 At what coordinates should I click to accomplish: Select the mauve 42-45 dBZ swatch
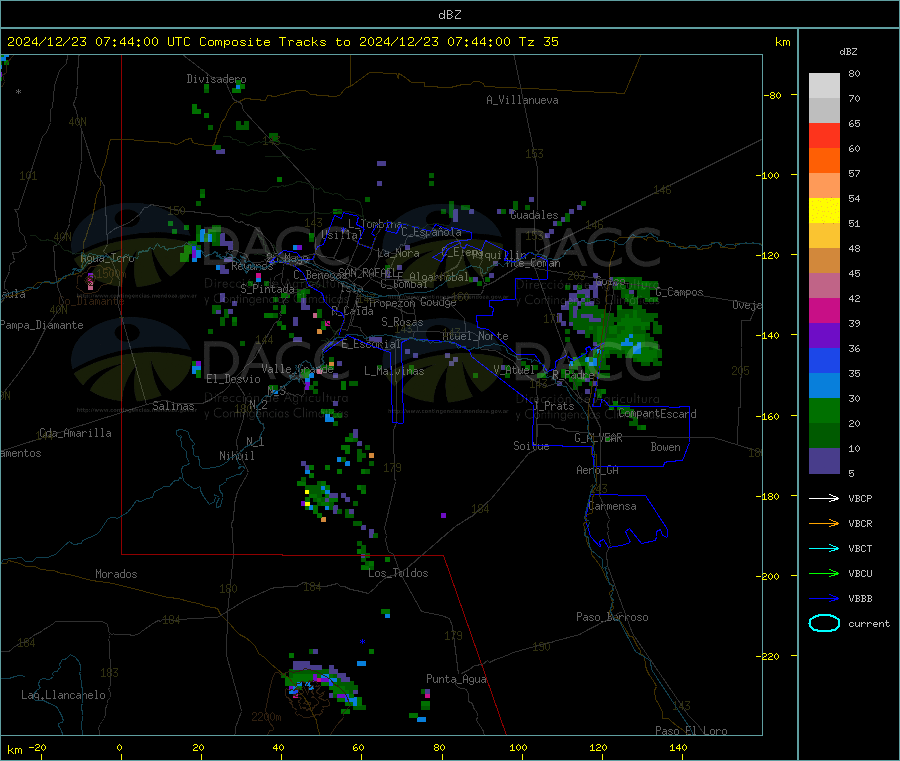coord(824,286)
